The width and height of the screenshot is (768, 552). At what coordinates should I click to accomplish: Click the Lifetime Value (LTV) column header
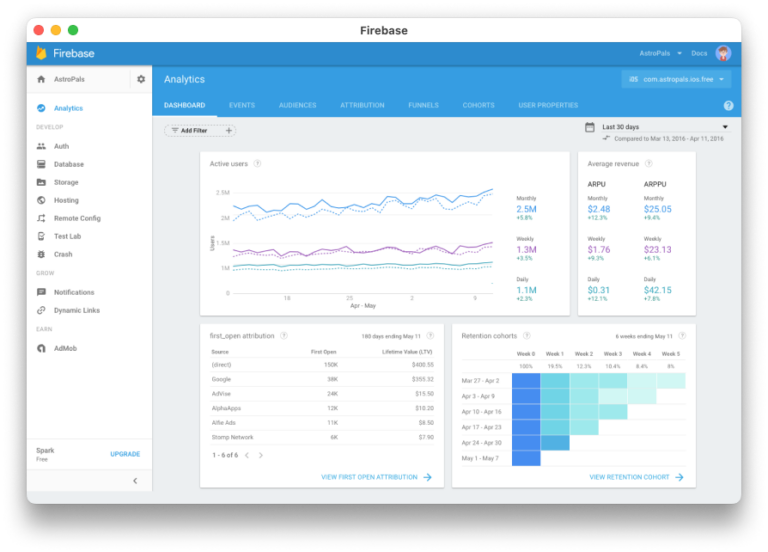(407, 352)
